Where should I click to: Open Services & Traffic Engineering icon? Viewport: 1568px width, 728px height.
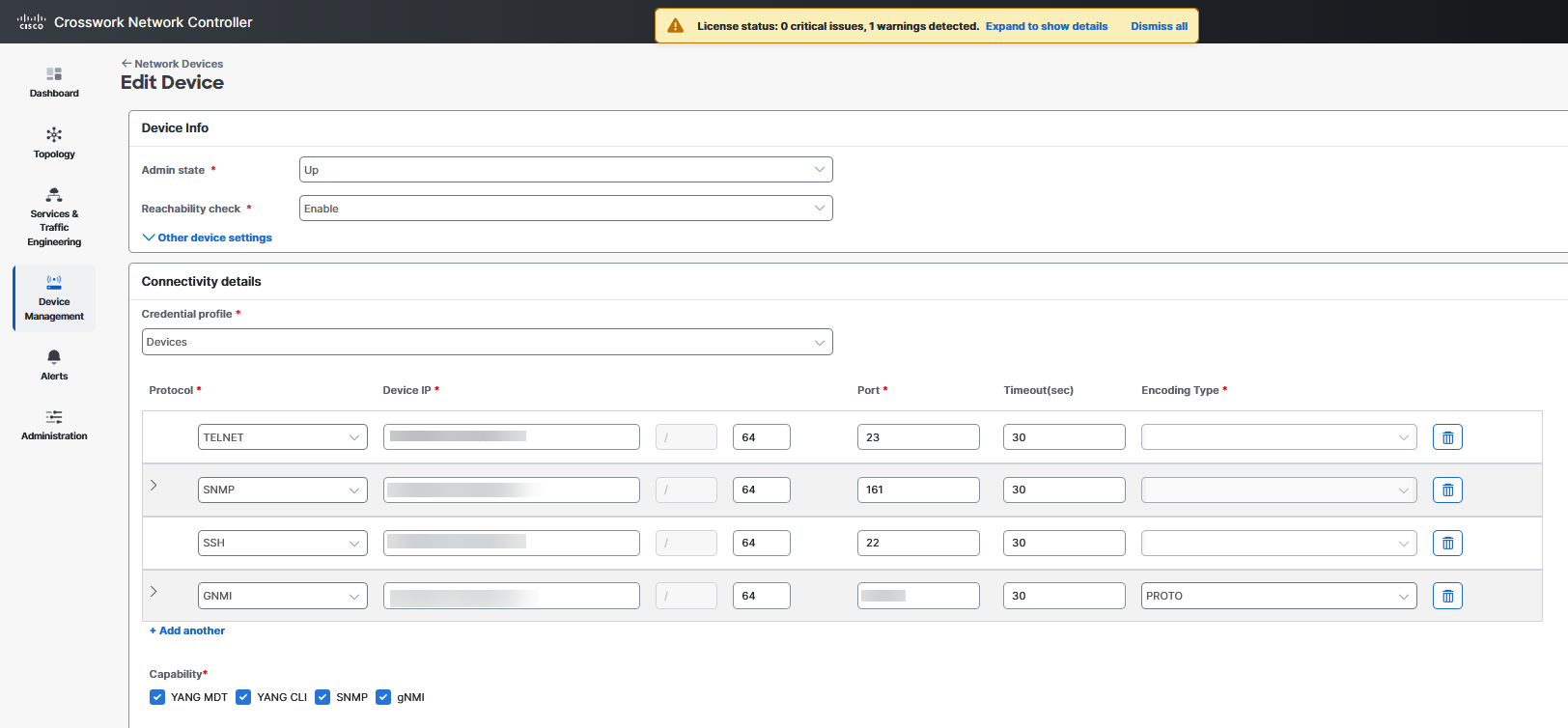pyautogui.click(x=54, y=195)
